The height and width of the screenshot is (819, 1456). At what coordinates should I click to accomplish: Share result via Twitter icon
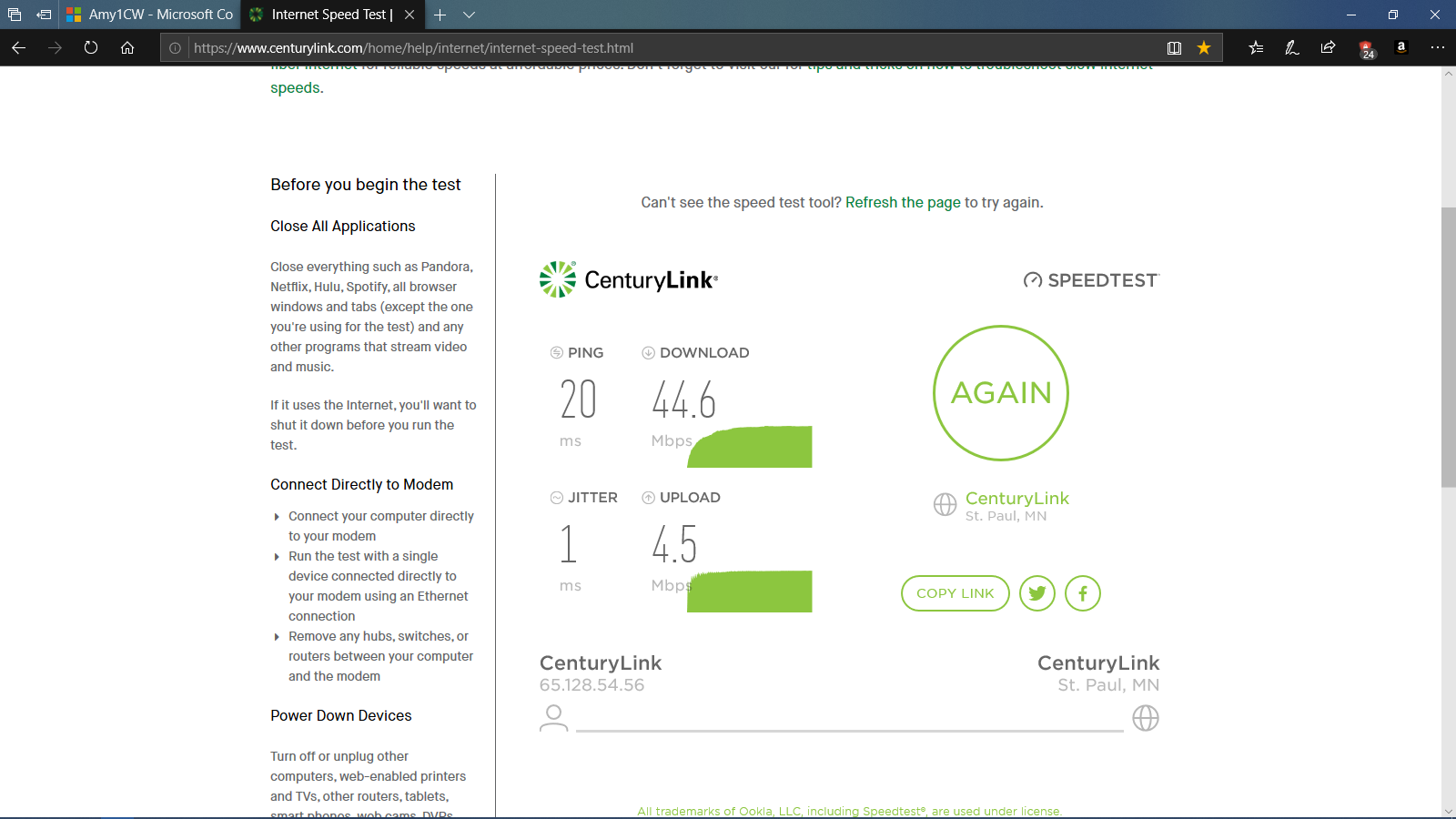coord(1037,593)
